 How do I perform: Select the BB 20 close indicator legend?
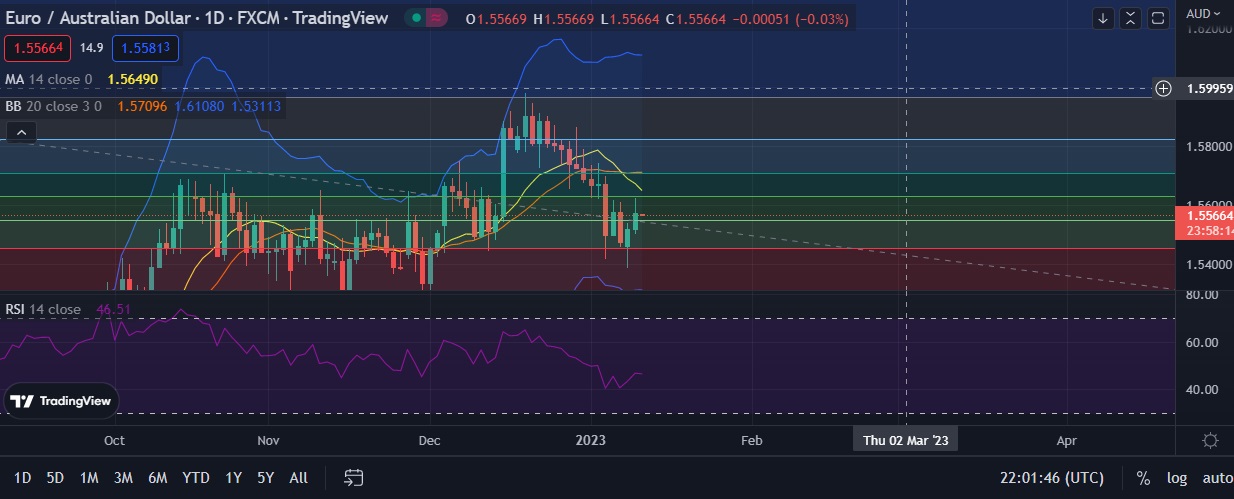click(x=54, y=105)
